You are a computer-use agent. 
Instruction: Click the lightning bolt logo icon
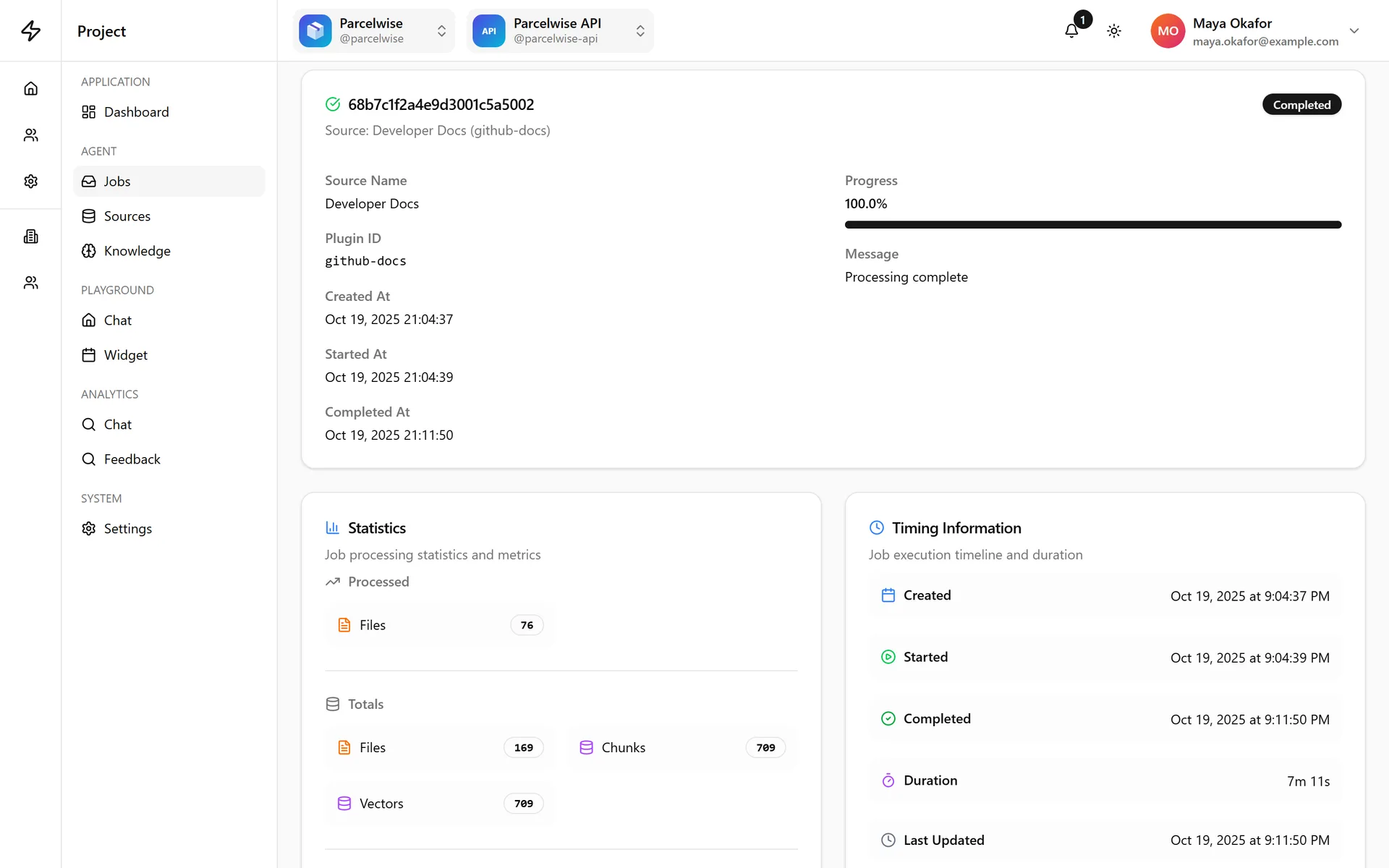point(30,30)
